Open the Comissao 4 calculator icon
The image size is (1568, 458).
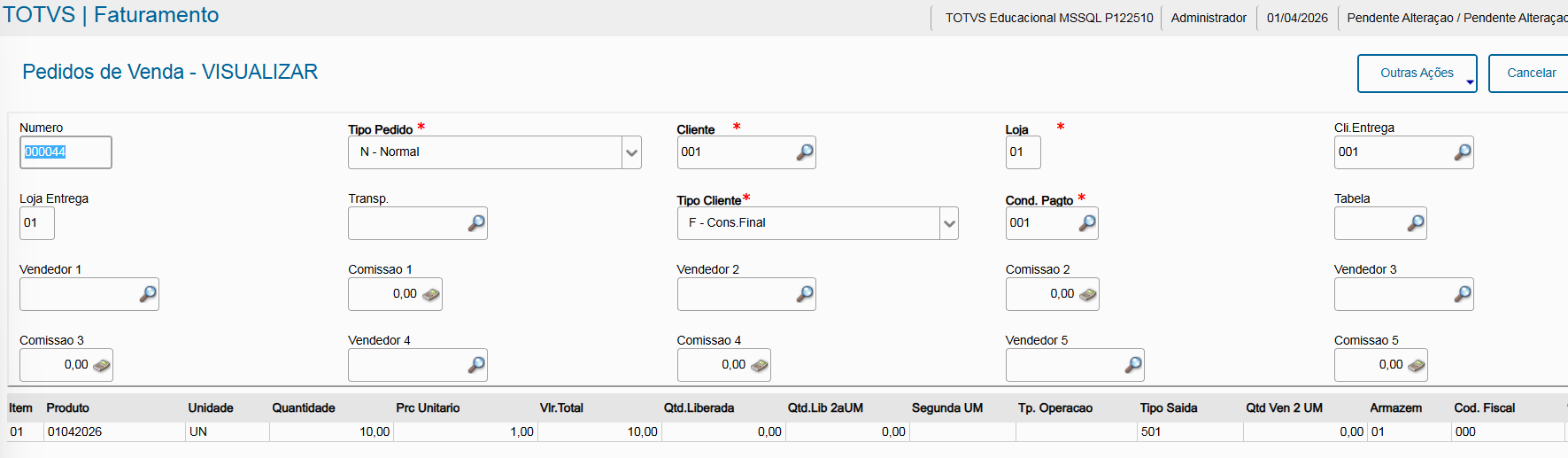(x=759, y=365)
